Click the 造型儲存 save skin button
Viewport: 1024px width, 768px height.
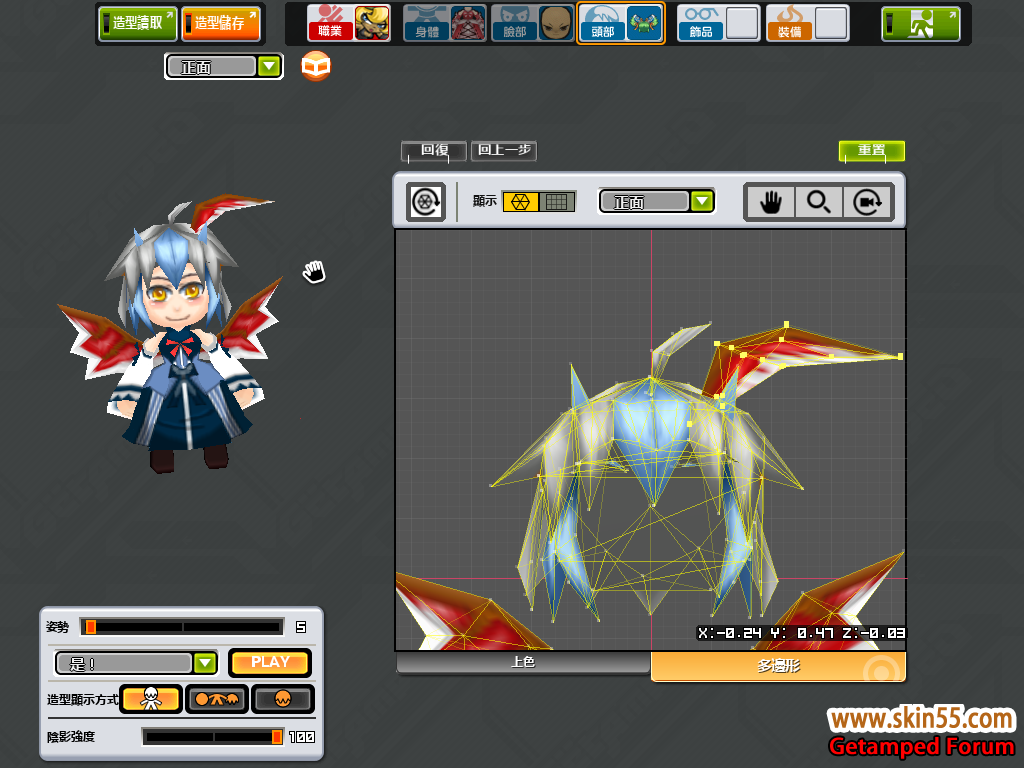(x=220, y=24)
